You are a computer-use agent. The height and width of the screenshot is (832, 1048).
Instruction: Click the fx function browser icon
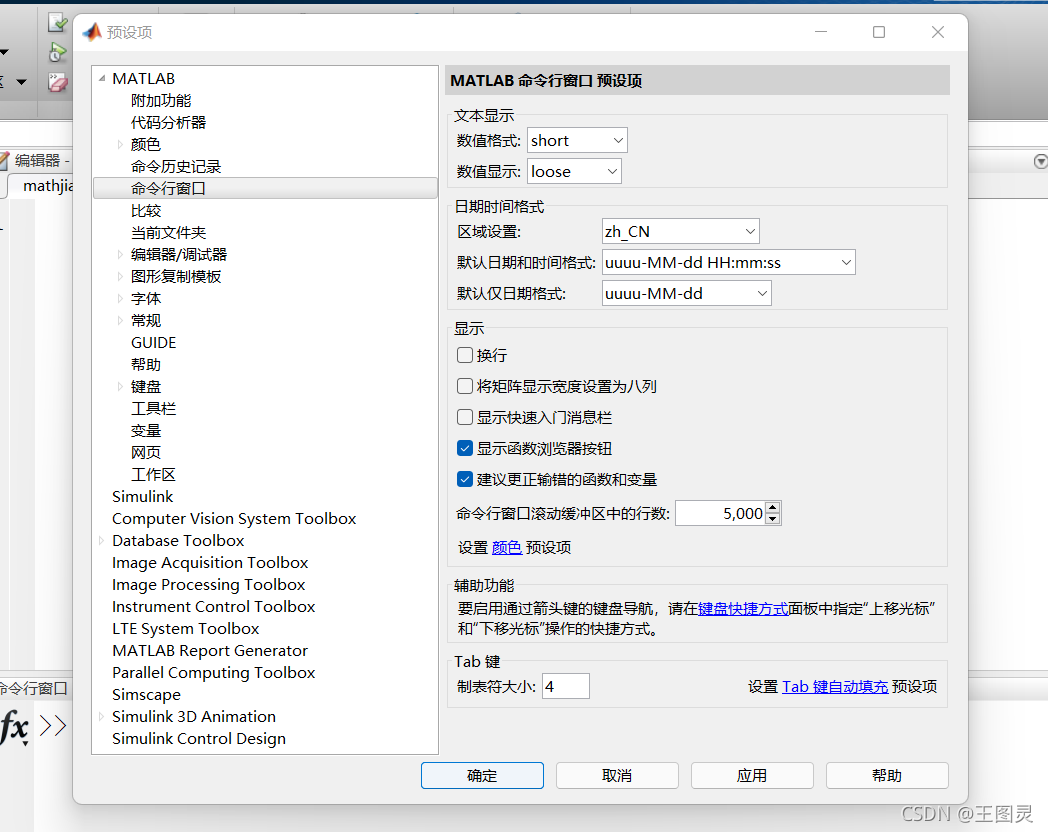click(15, 727)
